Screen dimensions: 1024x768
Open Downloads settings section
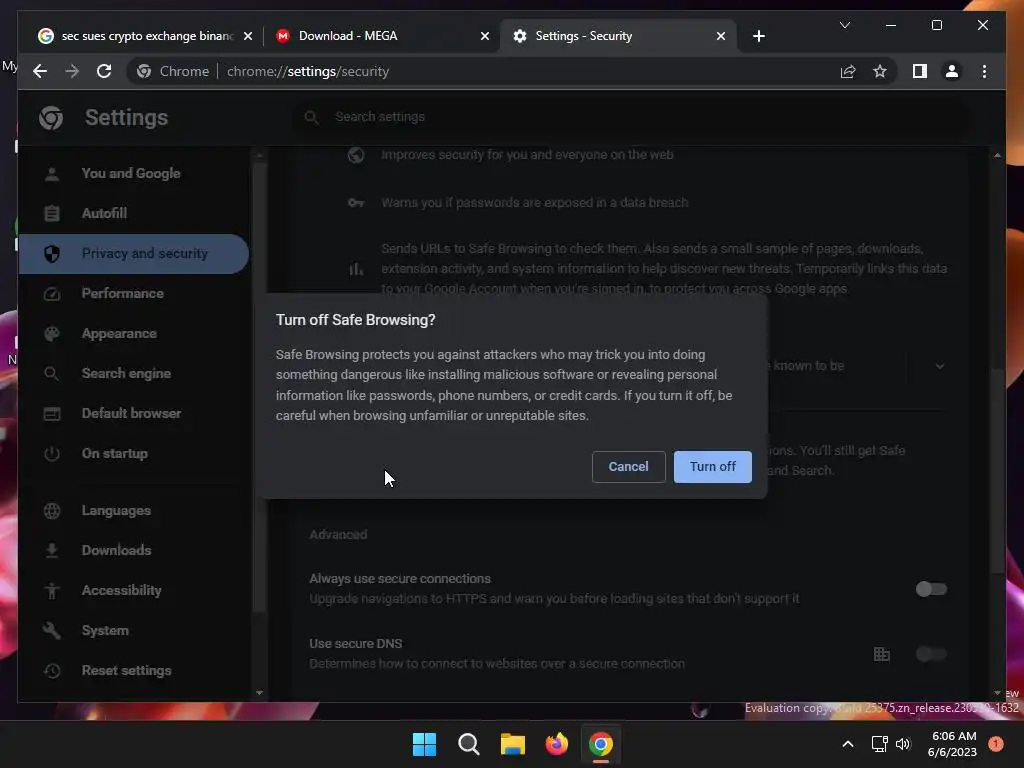pos(133,551)
